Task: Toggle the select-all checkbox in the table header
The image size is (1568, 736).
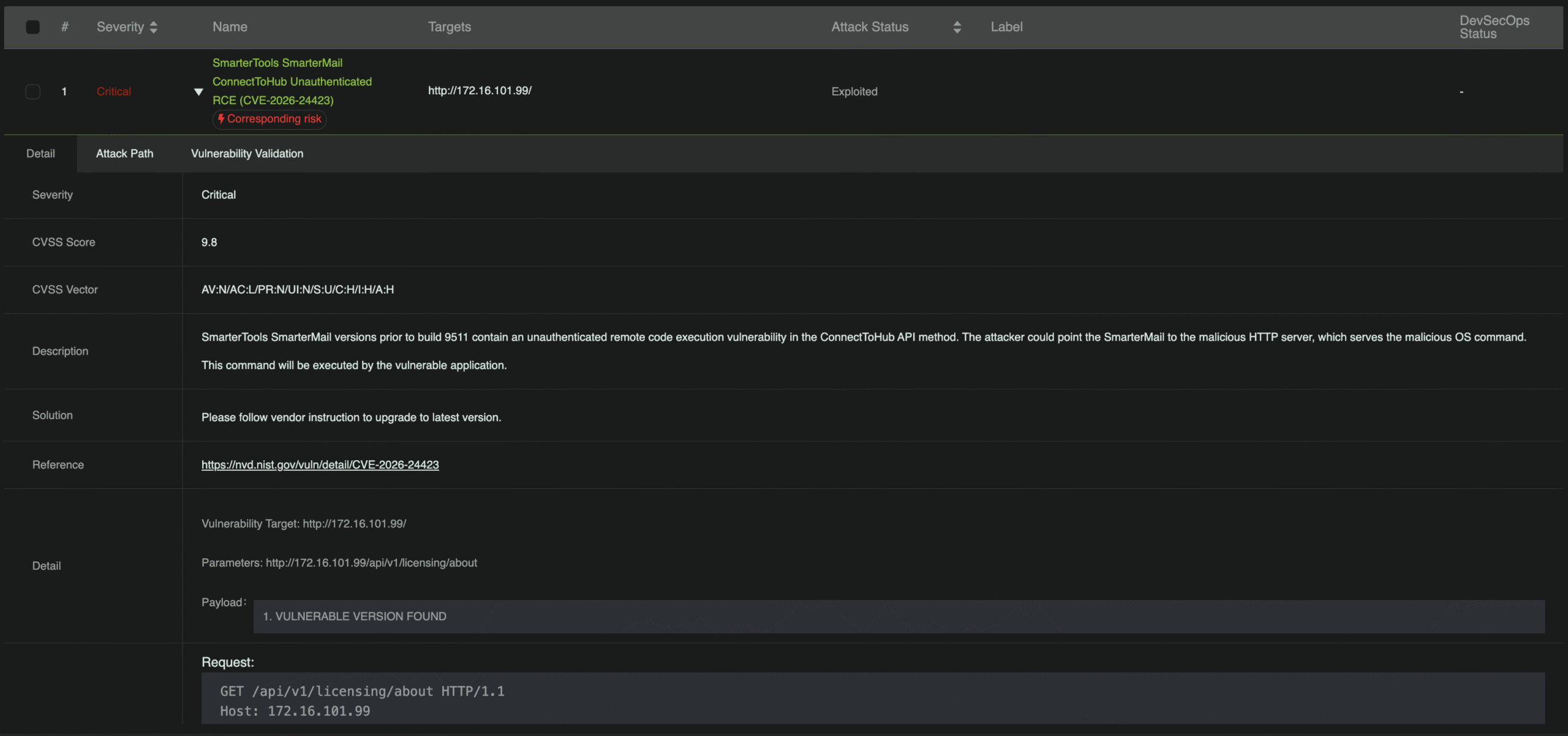Action: [x=33, y=27]
